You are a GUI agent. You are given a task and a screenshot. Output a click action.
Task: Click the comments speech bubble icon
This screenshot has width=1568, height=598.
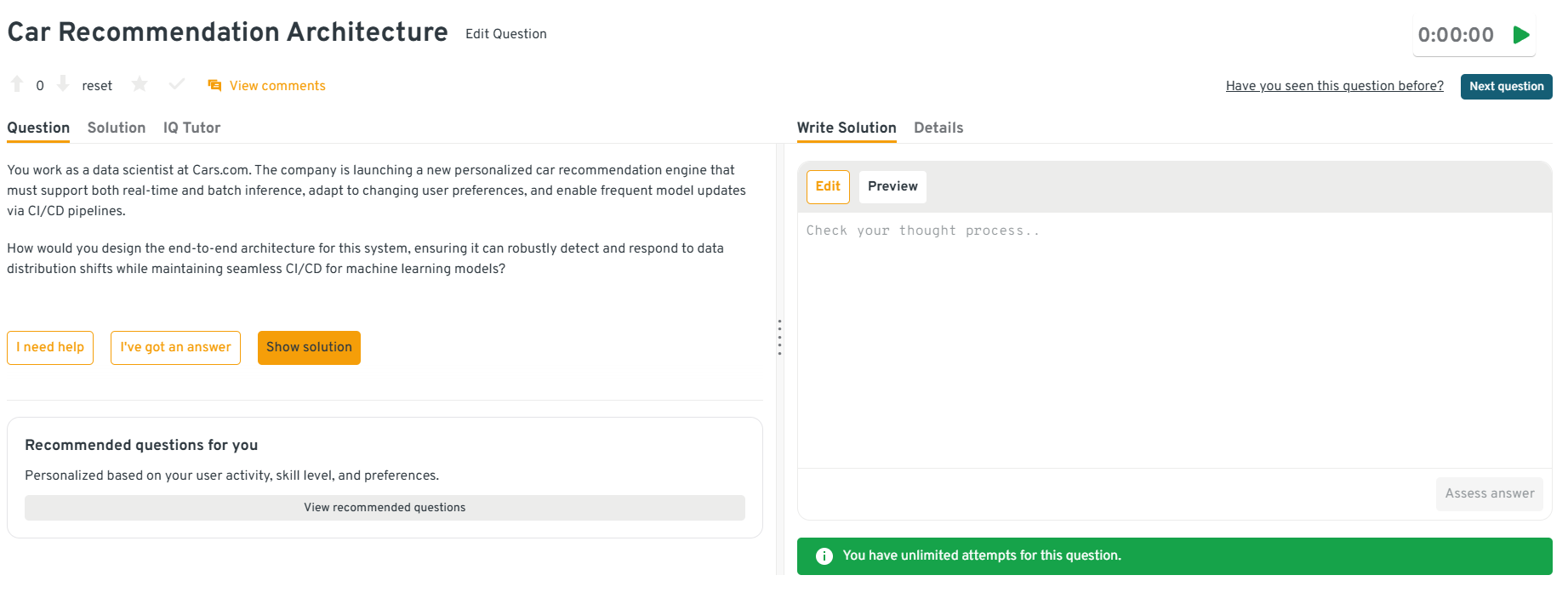coord(214,86)
